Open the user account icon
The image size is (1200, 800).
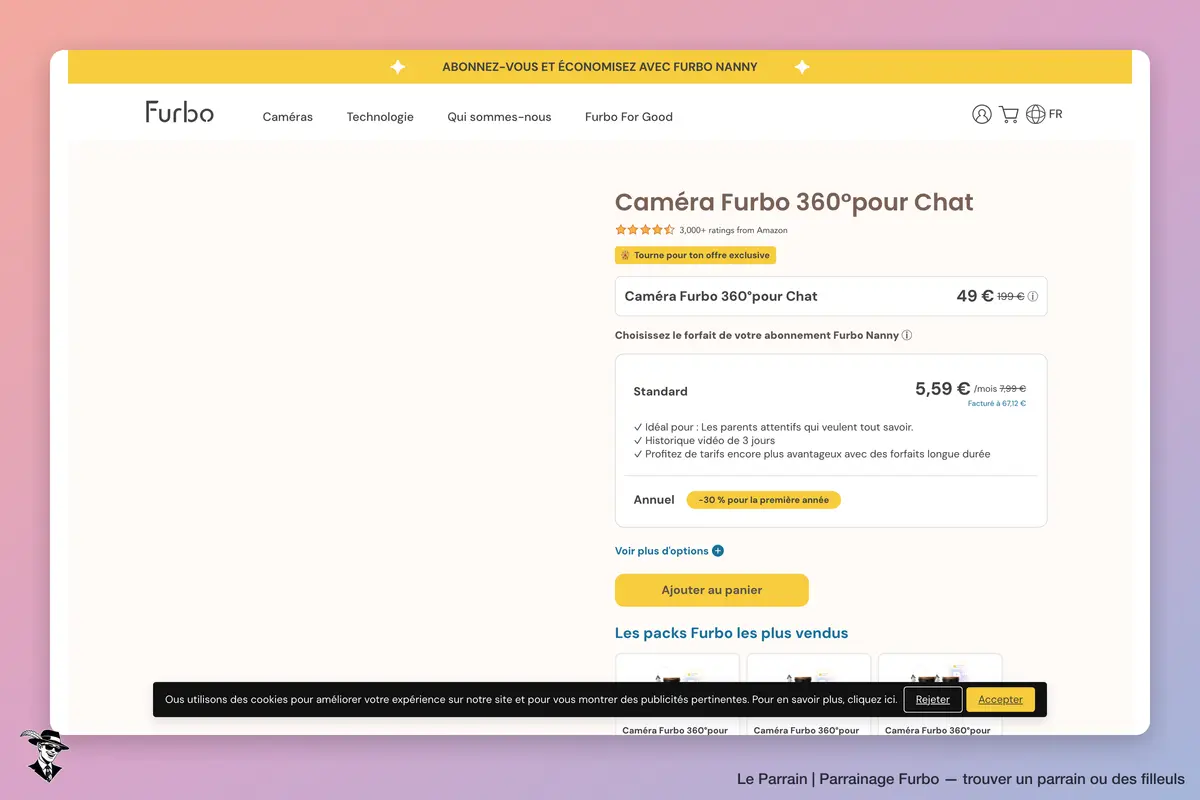click(x=982, y=114)
